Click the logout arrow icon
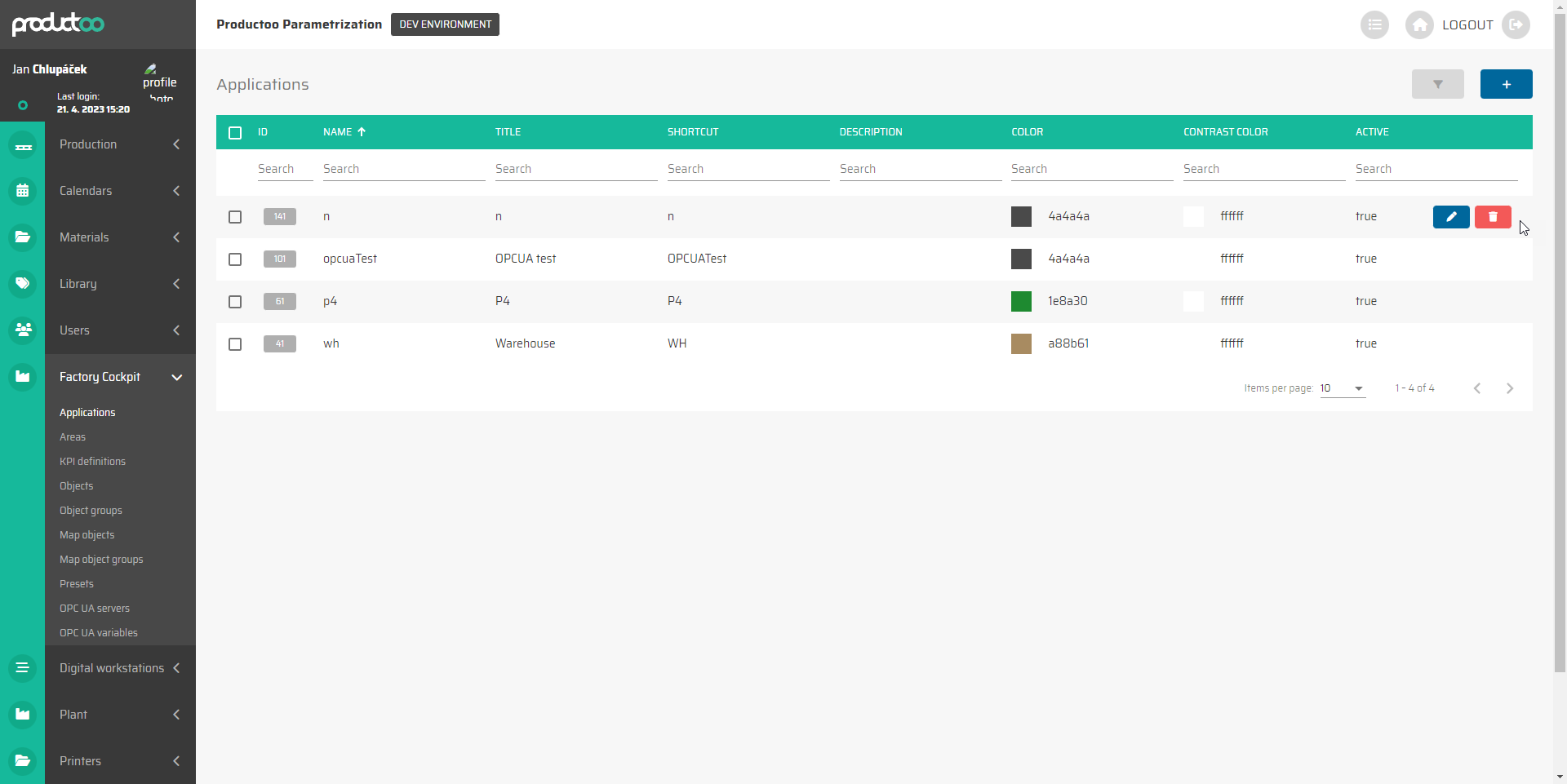Viewport: 1567px width, 784px height. pos(1516,25)
